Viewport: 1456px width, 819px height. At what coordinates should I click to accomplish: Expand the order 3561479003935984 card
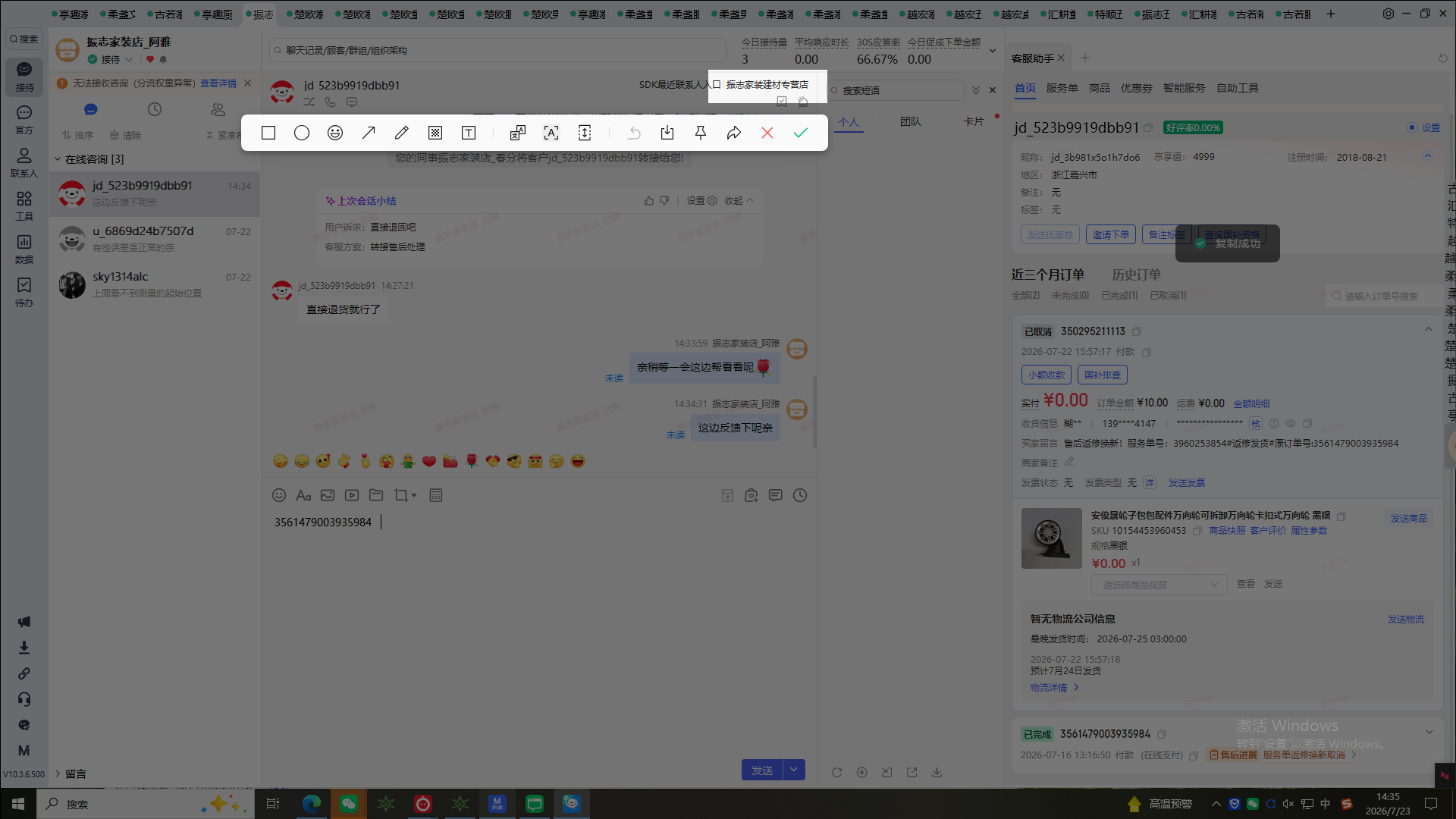1429,733
